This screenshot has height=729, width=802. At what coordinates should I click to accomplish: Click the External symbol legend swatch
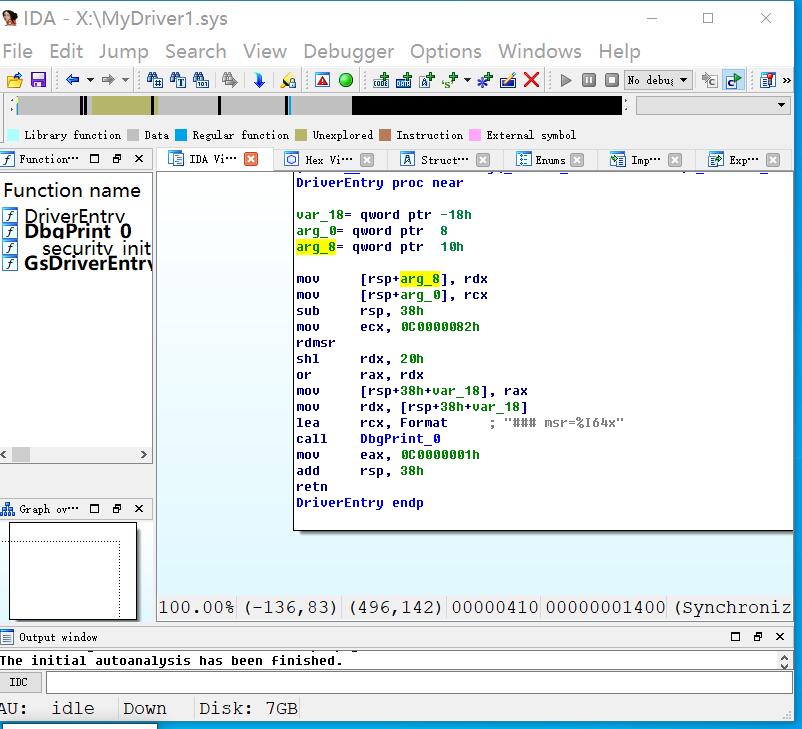[x=475, y=135]
